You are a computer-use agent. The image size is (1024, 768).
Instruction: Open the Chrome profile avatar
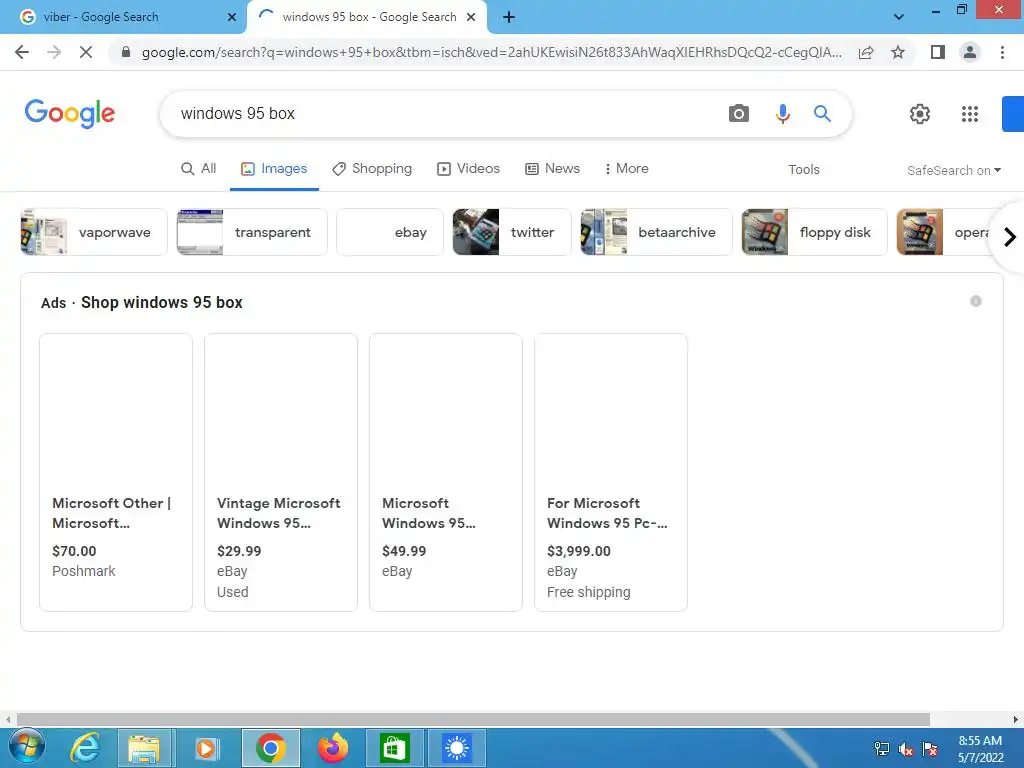click(x=970, y=52)
